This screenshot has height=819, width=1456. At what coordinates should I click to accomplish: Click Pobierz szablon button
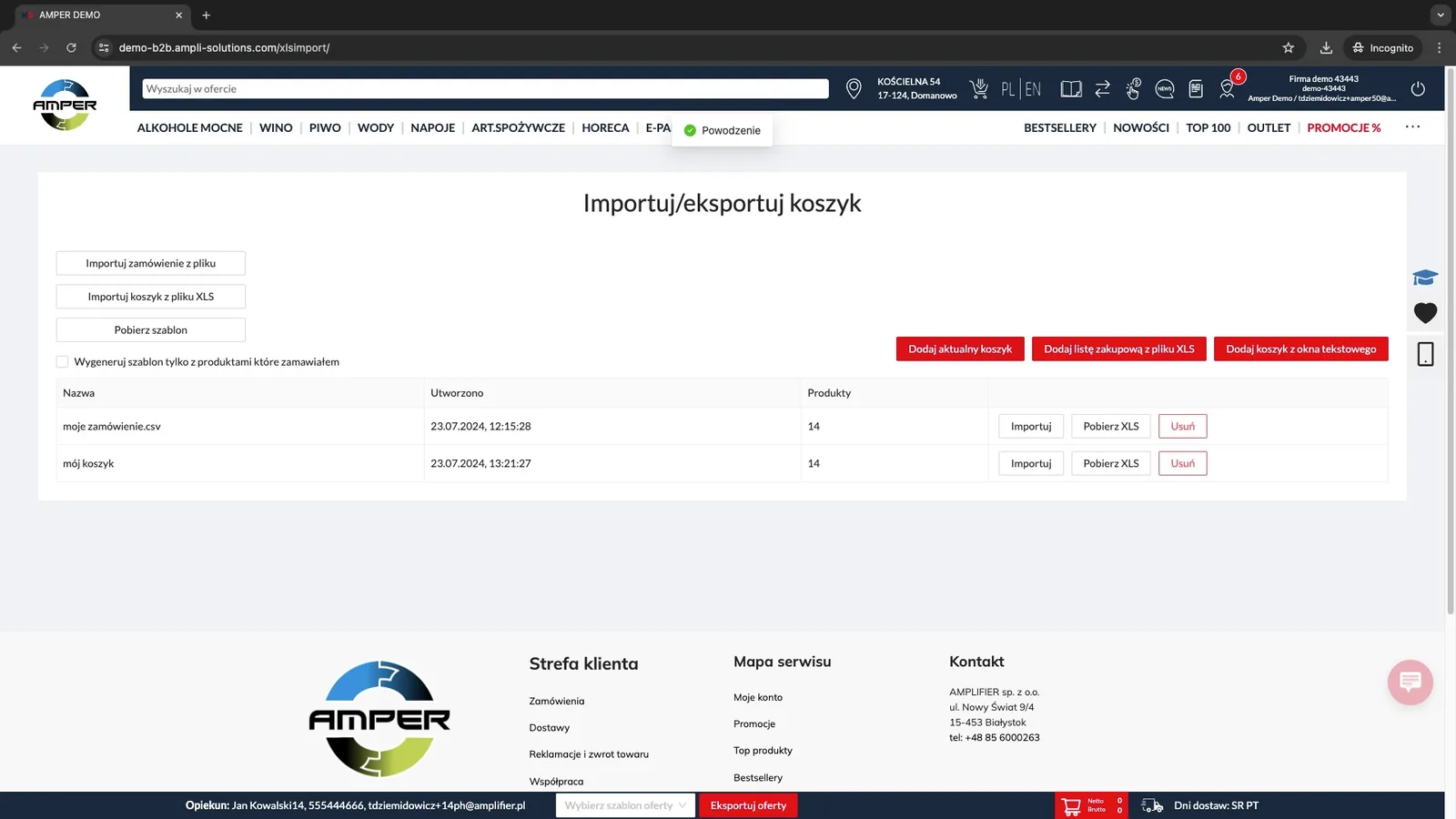(x=151, y=329)
